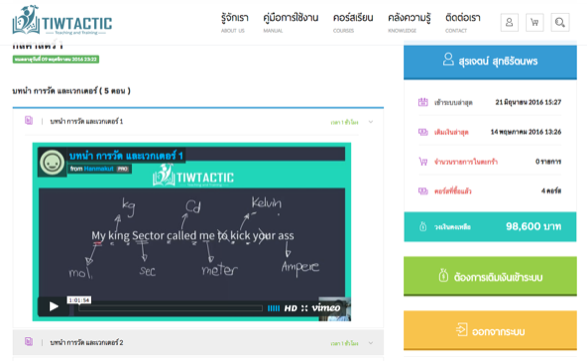Seek on the video progress bar

coord(170,308)
